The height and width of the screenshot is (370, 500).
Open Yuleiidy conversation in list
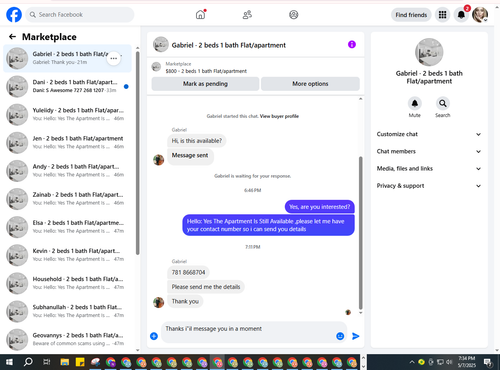[68, 114]
